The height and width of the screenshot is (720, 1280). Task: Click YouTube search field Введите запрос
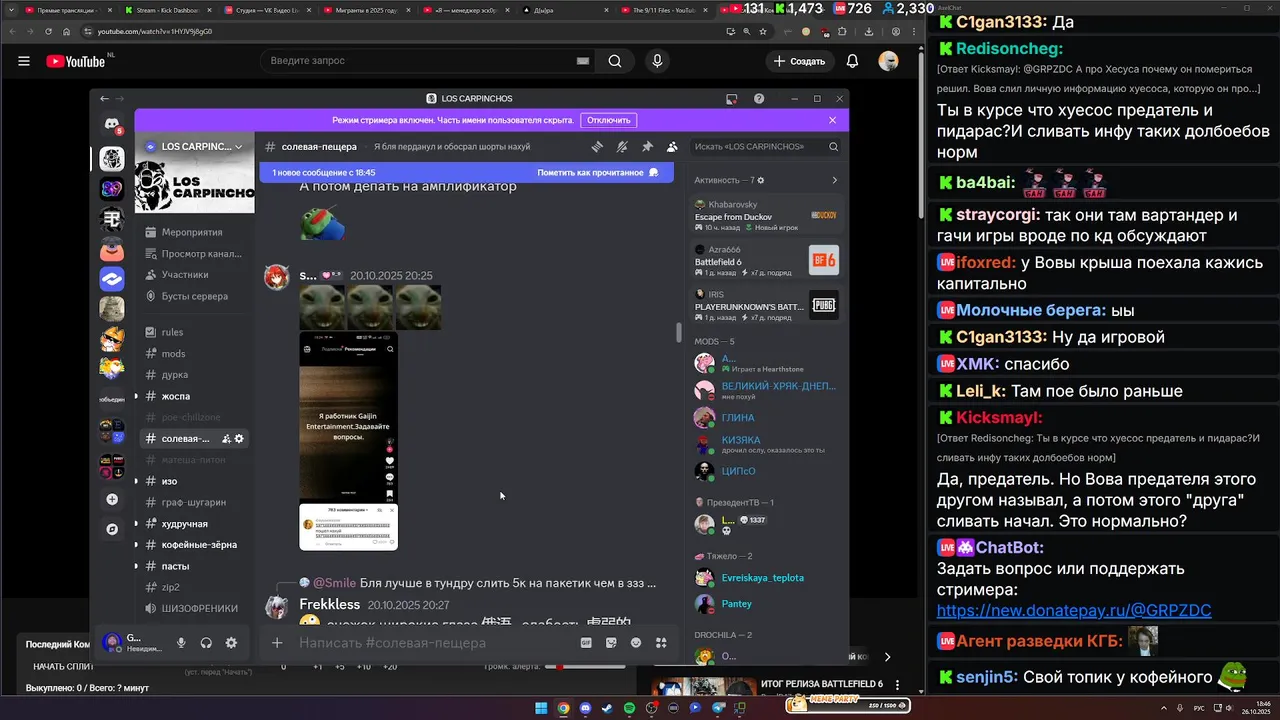pos(425,61)
